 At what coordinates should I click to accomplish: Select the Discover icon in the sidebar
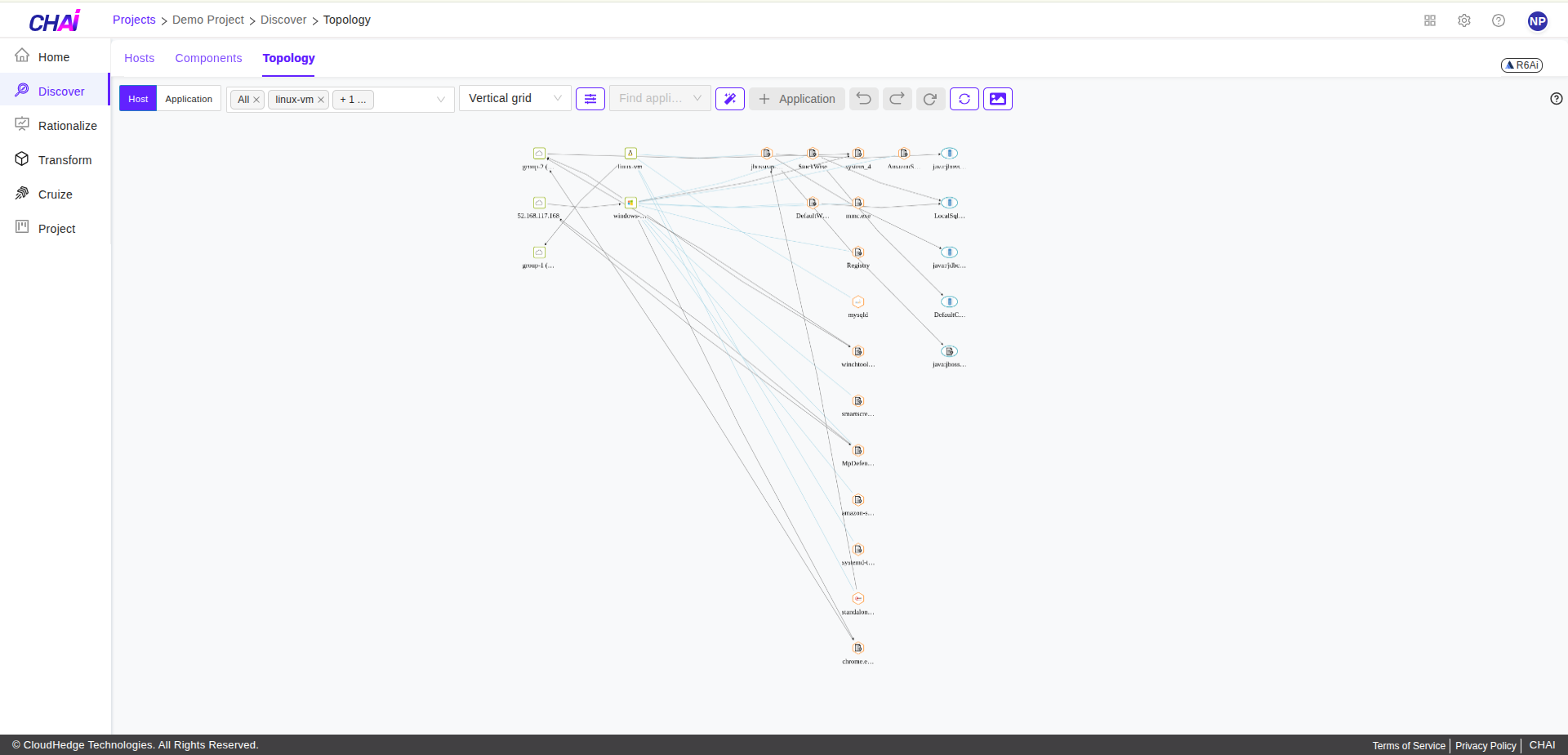(x=22, y=91)
